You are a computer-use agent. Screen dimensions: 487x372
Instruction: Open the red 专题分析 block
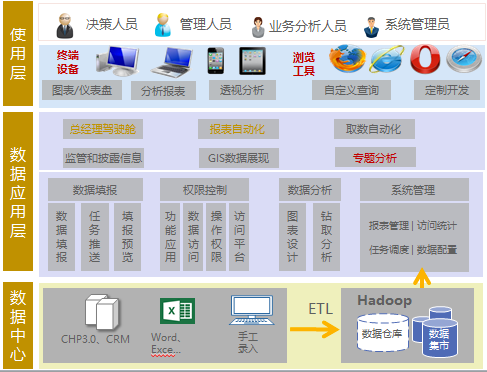[x=375, y=157]
